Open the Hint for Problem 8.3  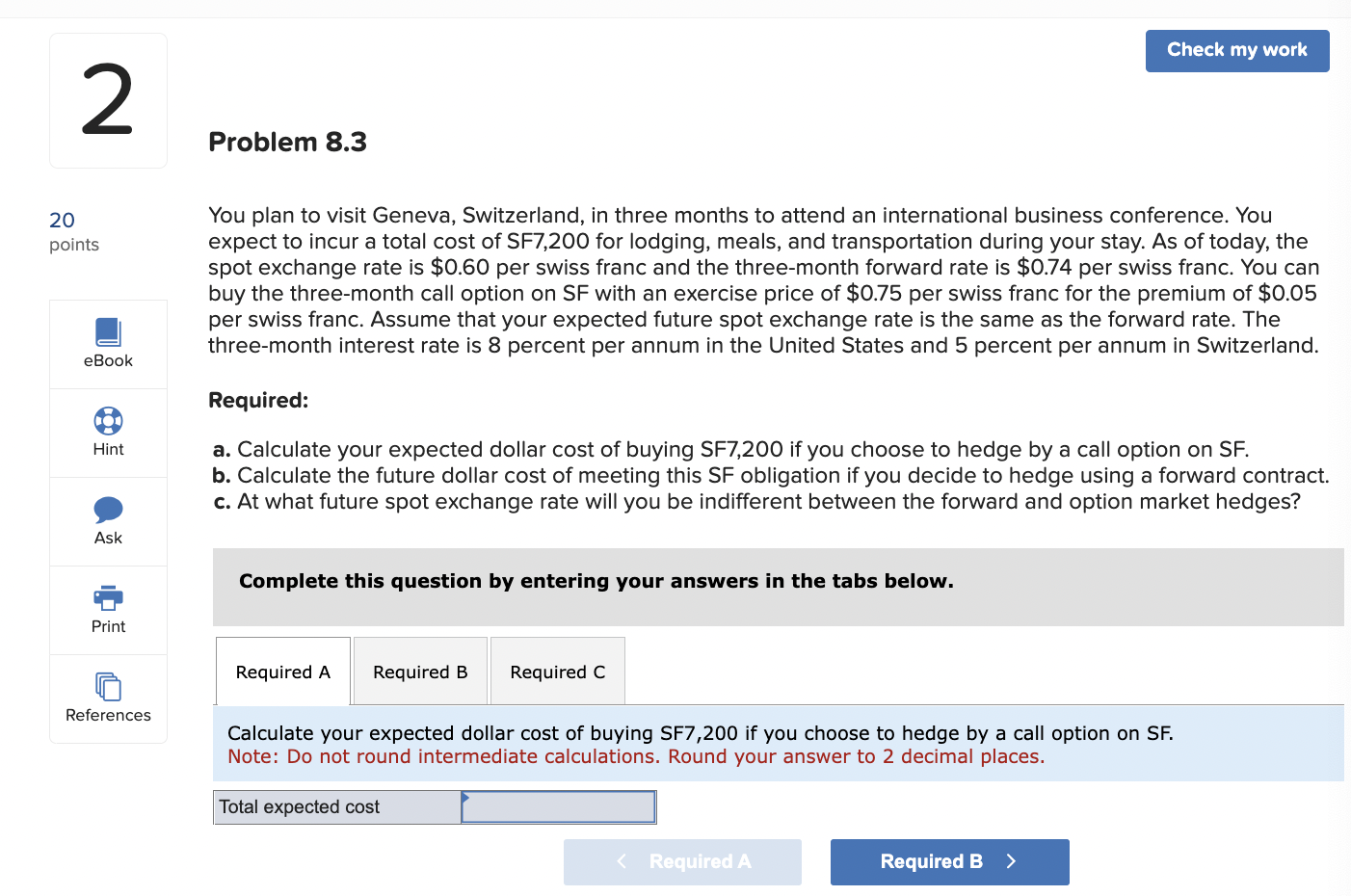point(108,433)
